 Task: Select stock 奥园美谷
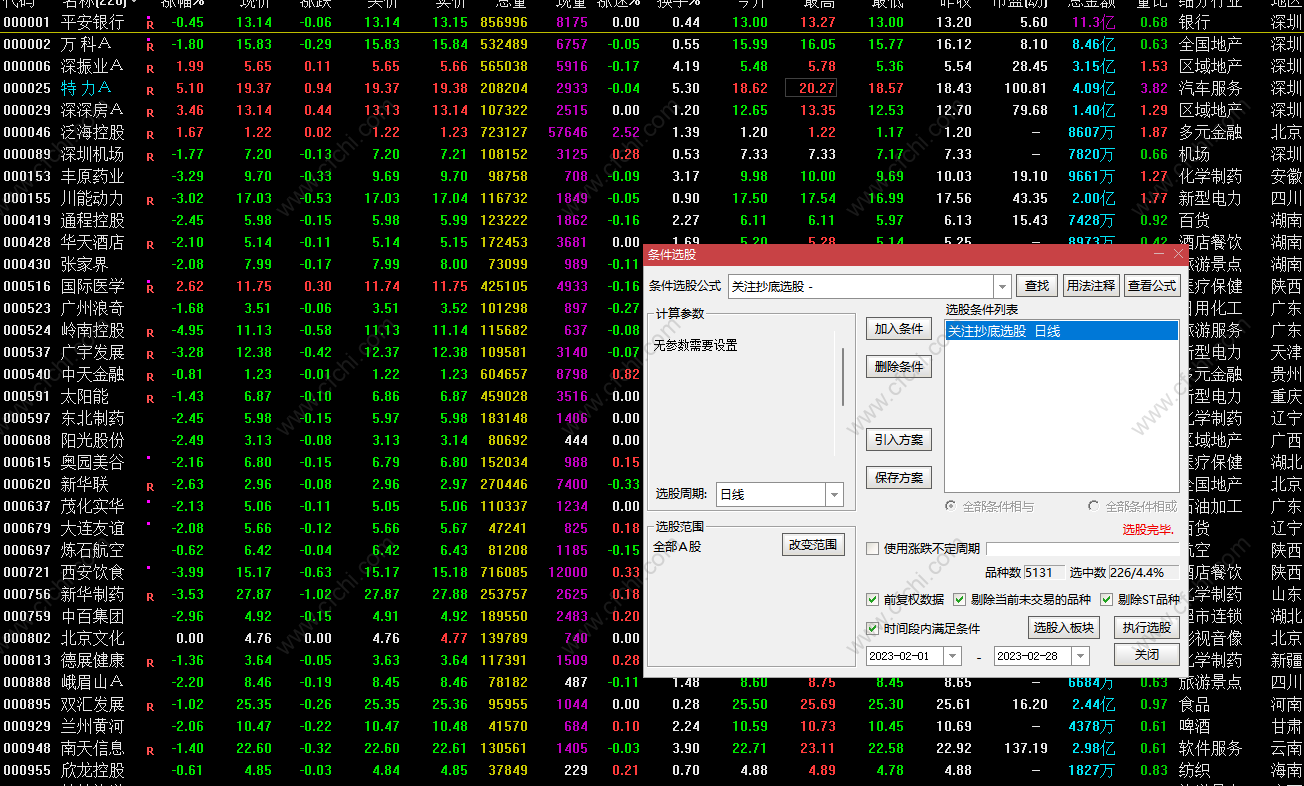coord(93,462)
